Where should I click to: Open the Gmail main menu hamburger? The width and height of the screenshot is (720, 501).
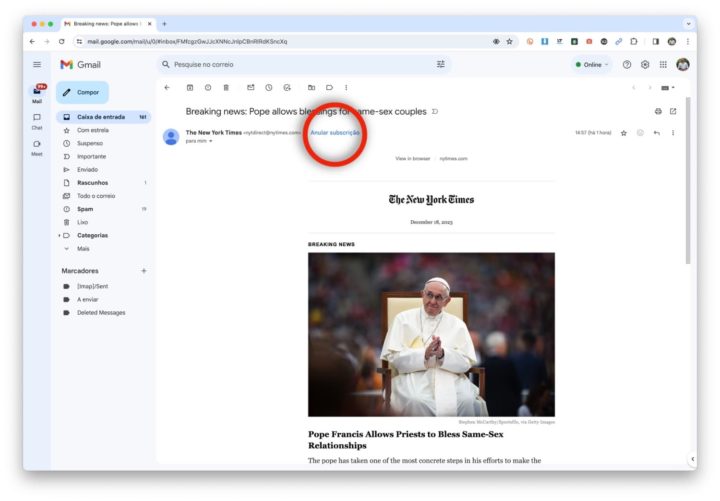click(x=37, y=65)
